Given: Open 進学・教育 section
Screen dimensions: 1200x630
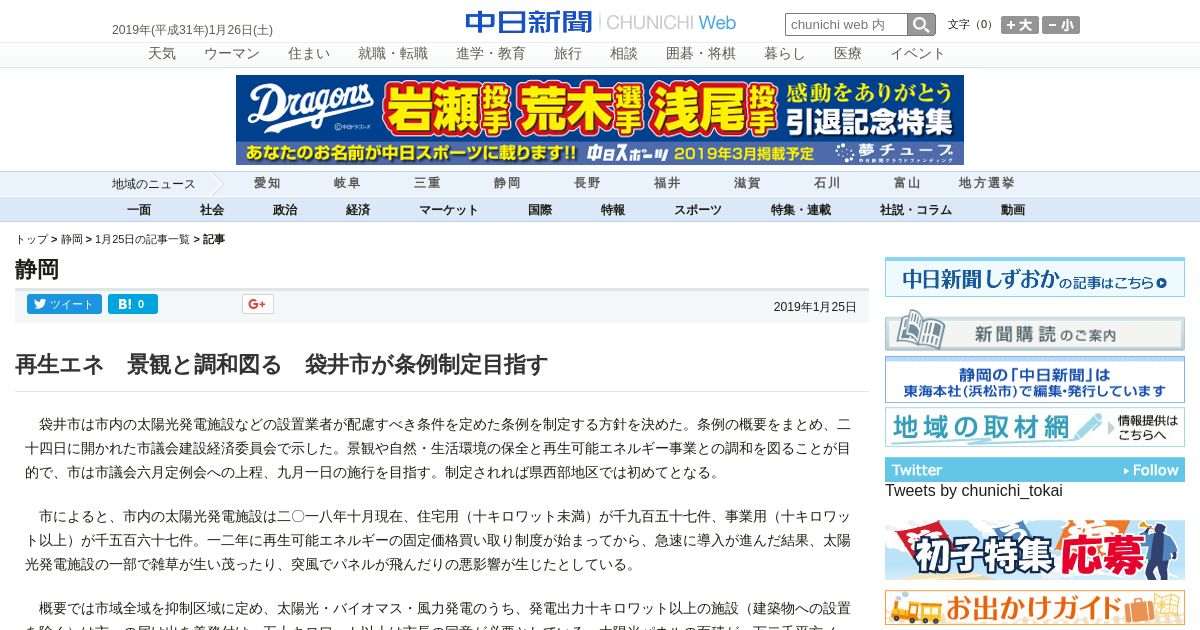Looking at the screenshot, I should 491,54.
